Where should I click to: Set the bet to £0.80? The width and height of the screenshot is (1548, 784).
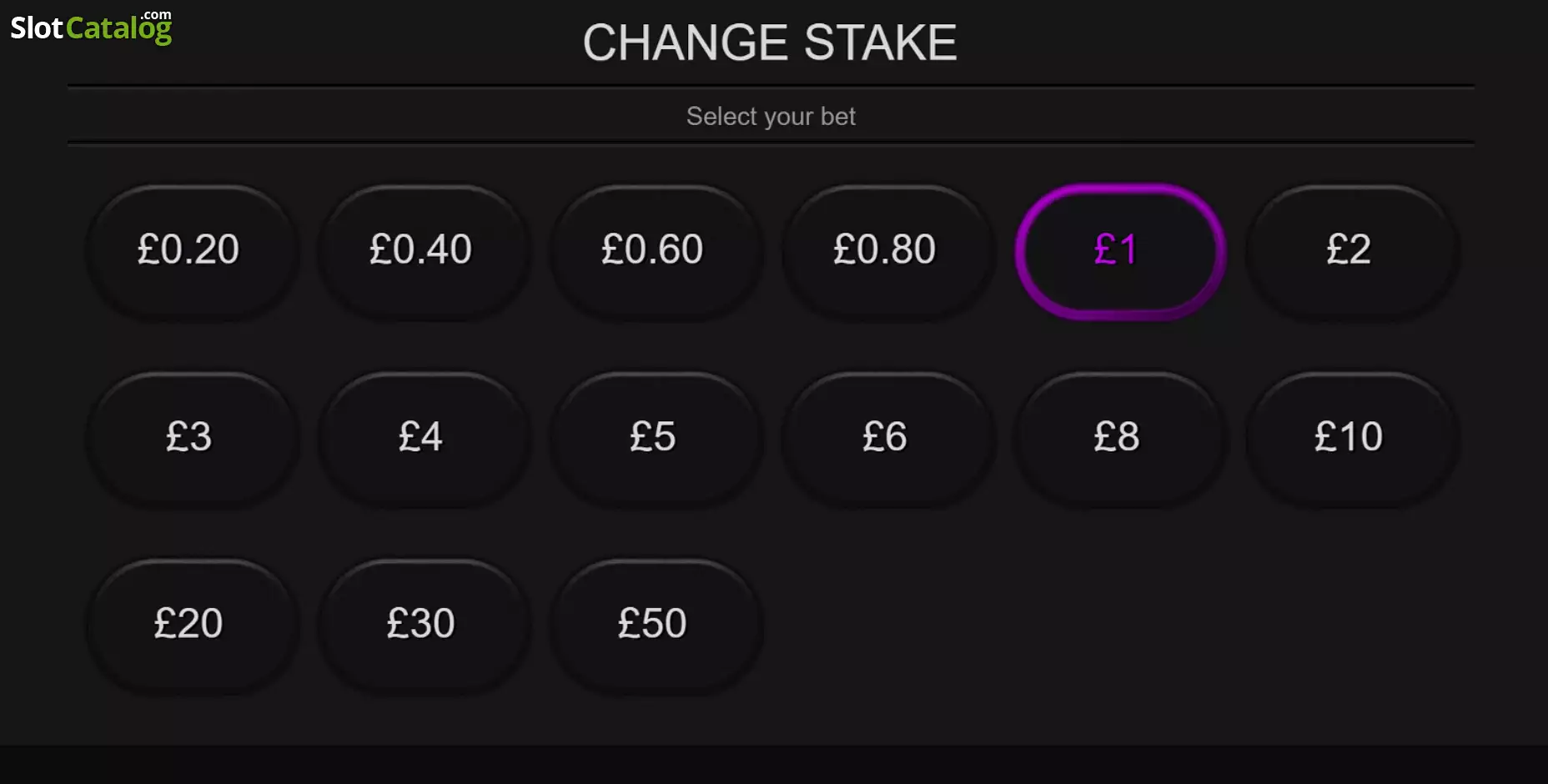coord(886,250)
